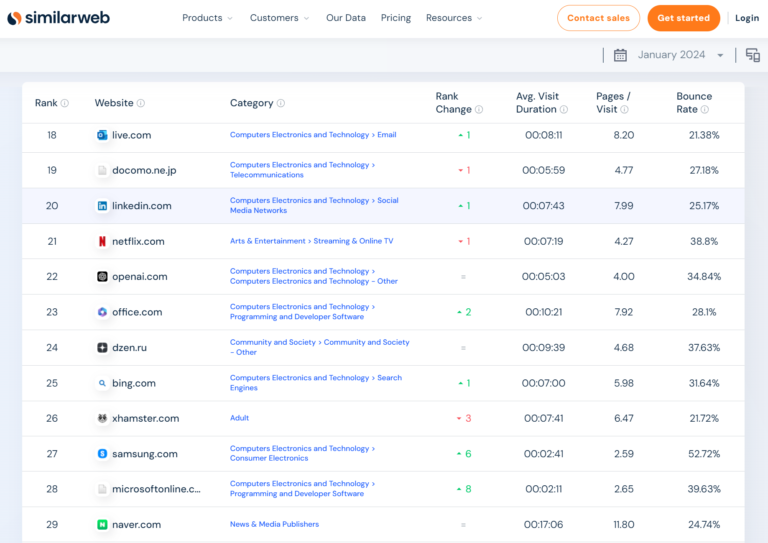Image resolution: width=768 pixels, height=543 pixels.
Task: Show info tooltip for Avg. Visit Duration
Action: click(x=564, y=110)
